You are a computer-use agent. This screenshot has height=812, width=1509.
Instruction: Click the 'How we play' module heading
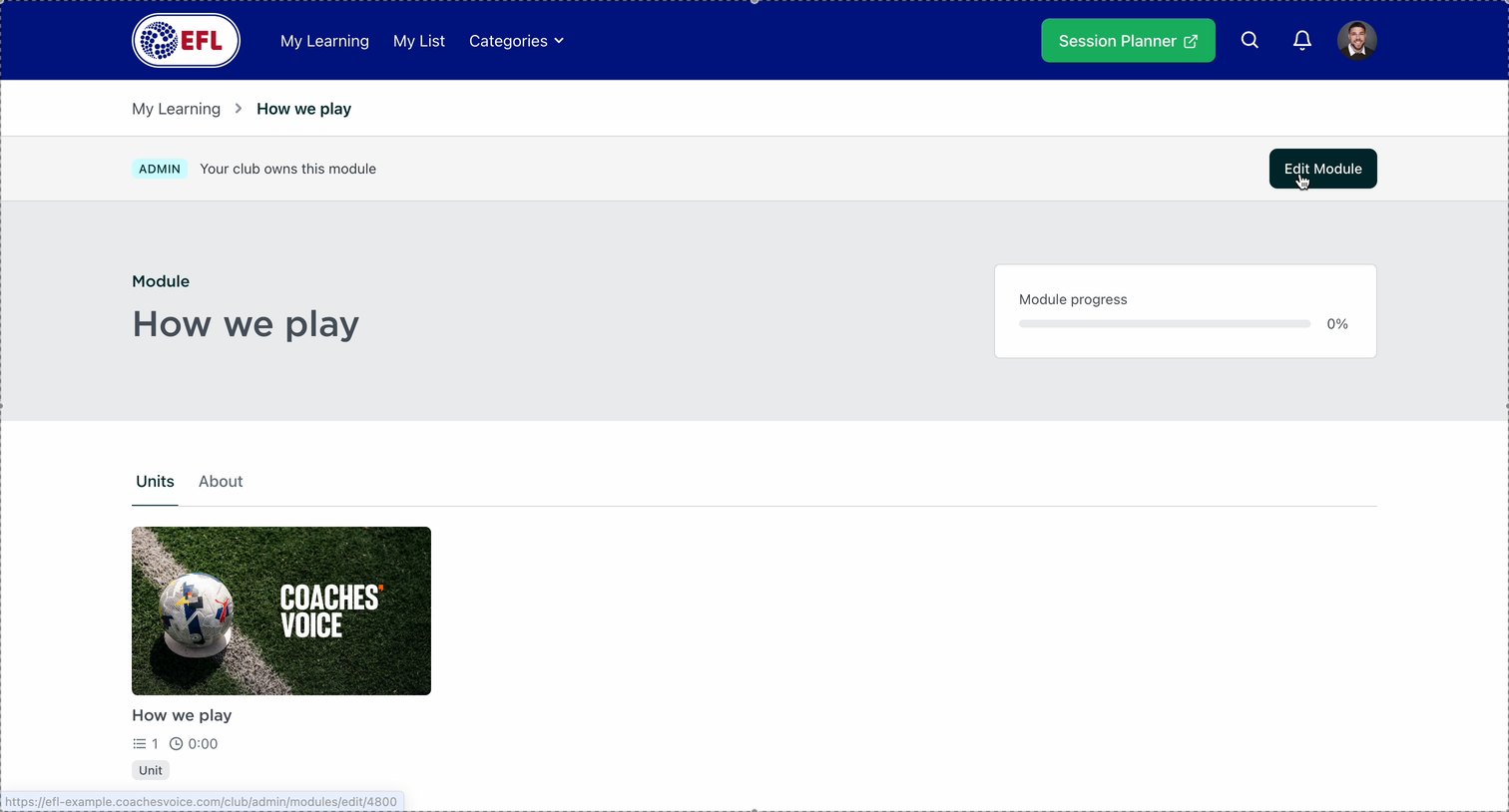[x=246, y=324]
